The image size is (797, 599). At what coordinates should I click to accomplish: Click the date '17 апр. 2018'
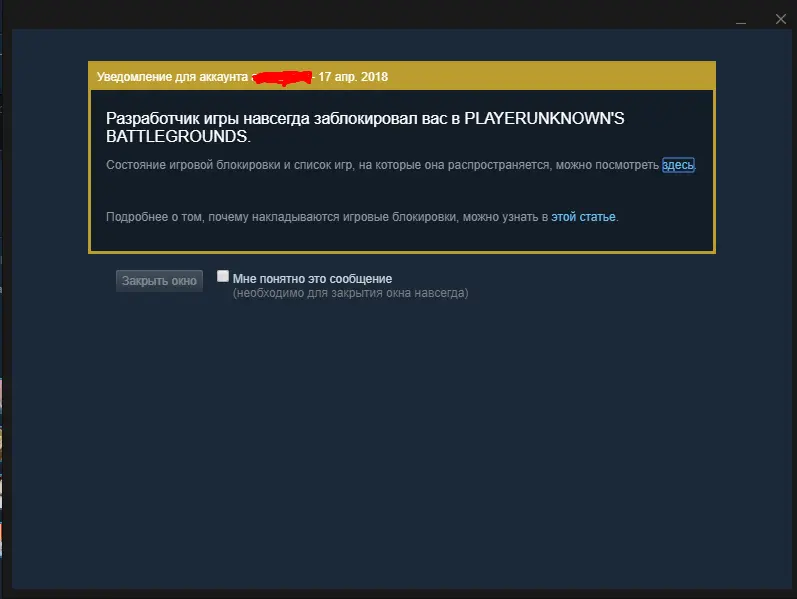click(353, 77)
